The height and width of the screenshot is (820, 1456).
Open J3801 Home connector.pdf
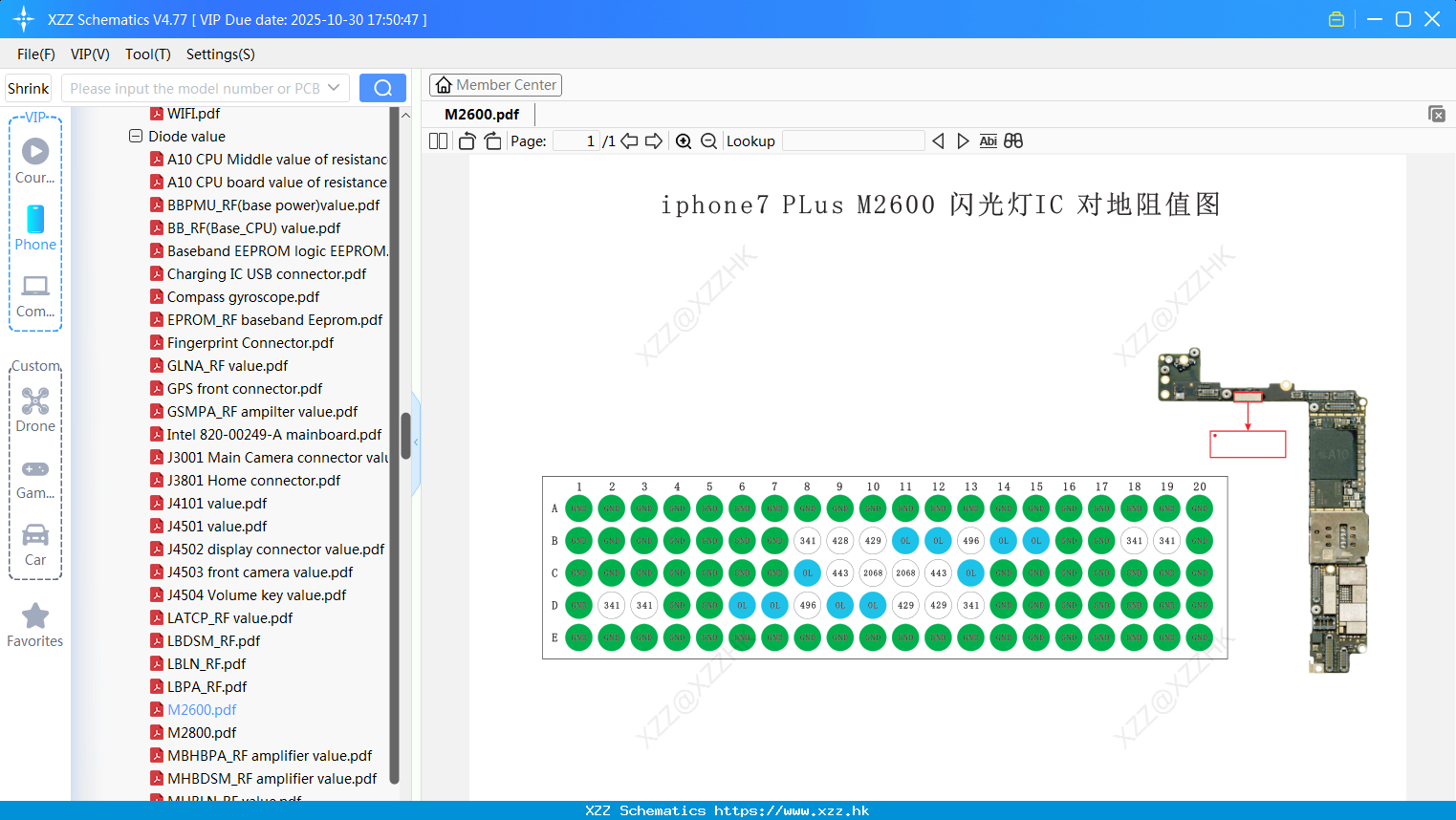(253, 481)
